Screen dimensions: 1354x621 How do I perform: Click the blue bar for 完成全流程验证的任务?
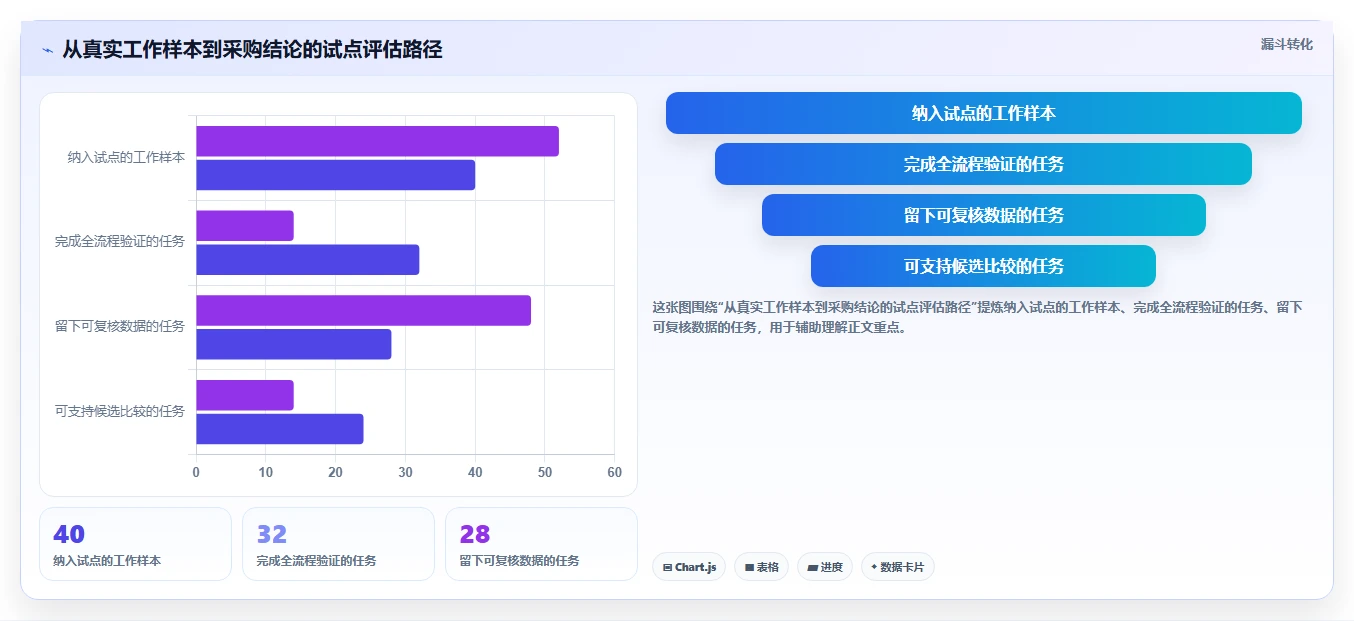point(307,260)
